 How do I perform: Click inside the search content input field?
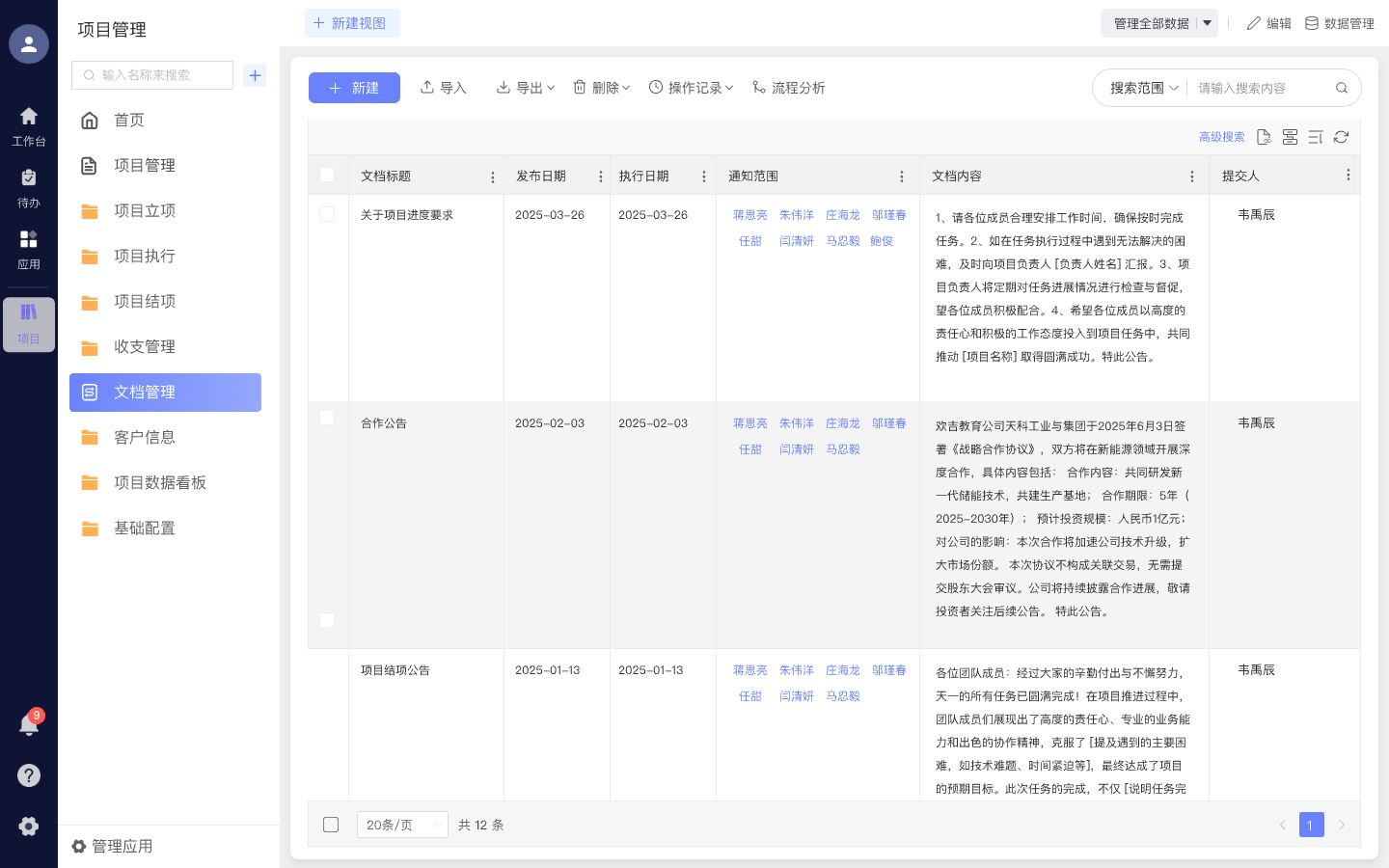pyautogui.click(x=1254, y=87)
